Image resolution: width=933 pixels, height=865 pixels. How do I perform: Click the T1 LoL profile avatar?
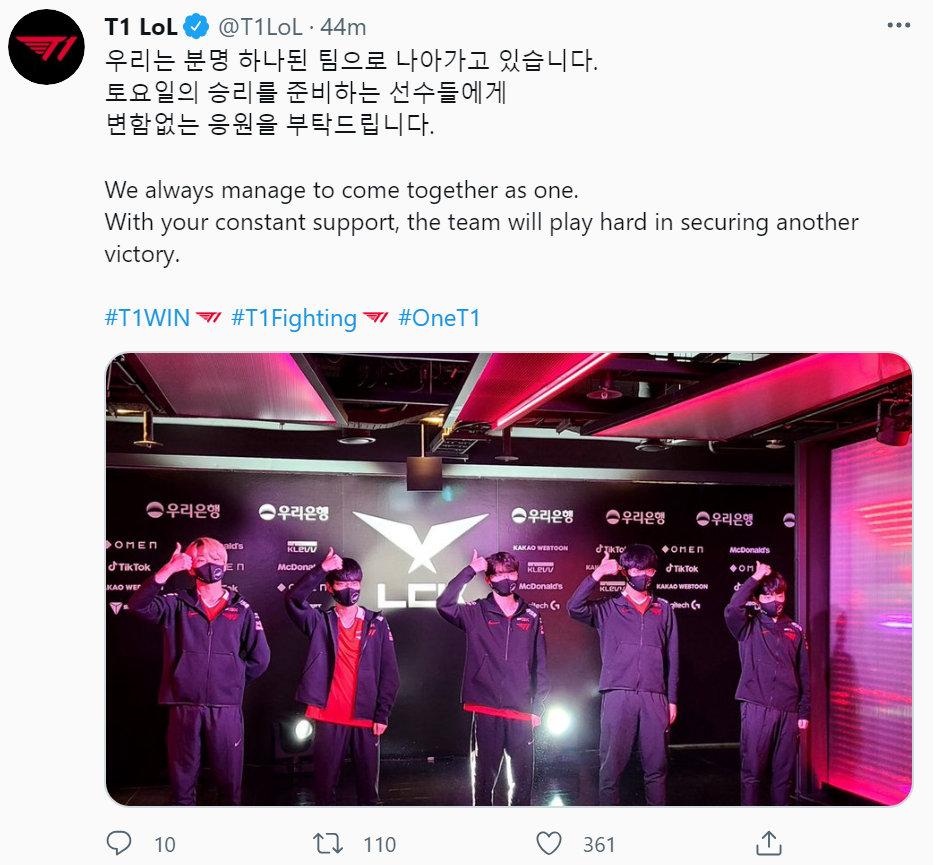point(46,46)
